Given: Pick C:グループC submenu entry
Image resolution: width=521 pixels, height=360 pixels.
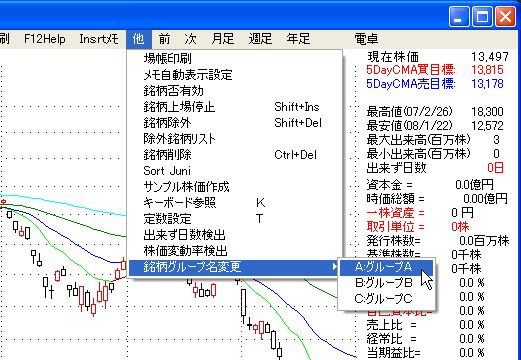Looking at the screenshot, I should pos(386,299).
